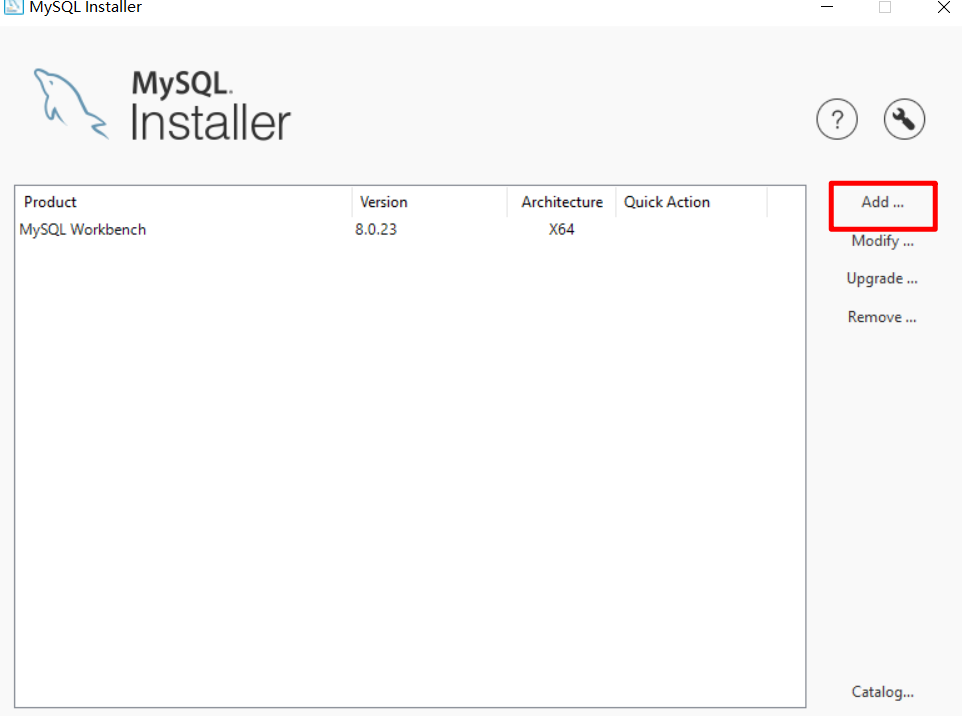Sort by the Product column header
The image size is (962, 716).
tap(184, 202)
